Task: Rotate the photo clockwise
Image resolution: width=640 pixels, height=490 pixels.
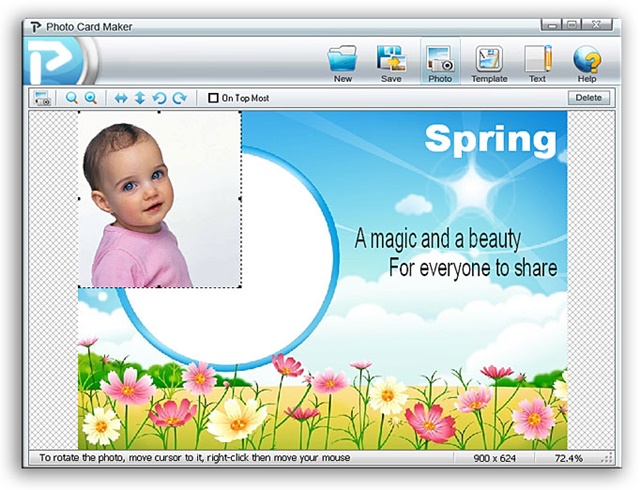Action: [179, 98]
